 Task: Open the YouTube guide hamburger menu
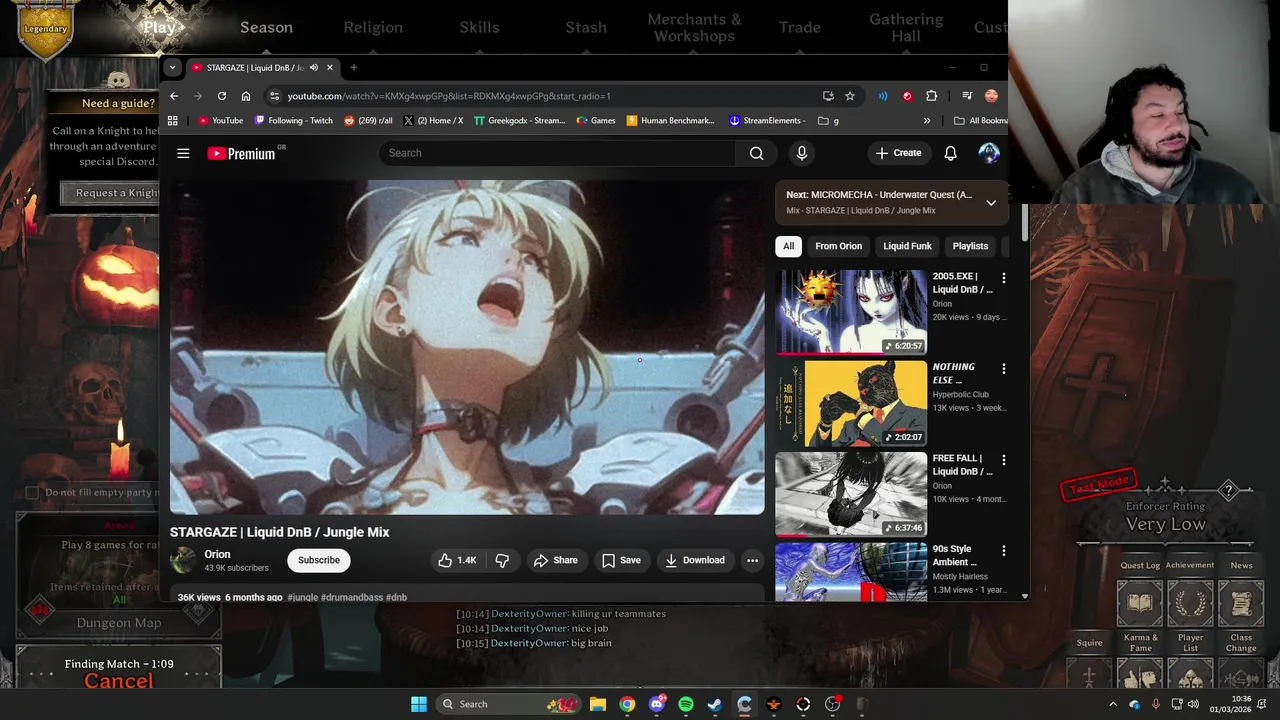[x=183, y=153]
